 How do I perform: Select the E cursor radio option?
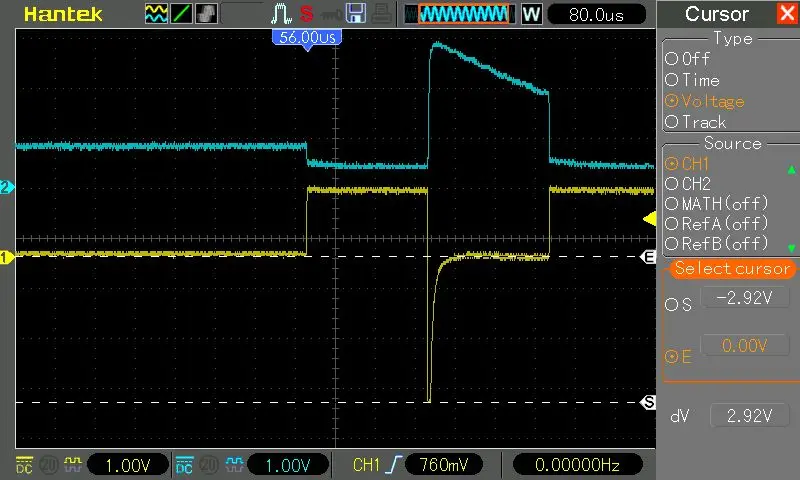tap(678, 357)
